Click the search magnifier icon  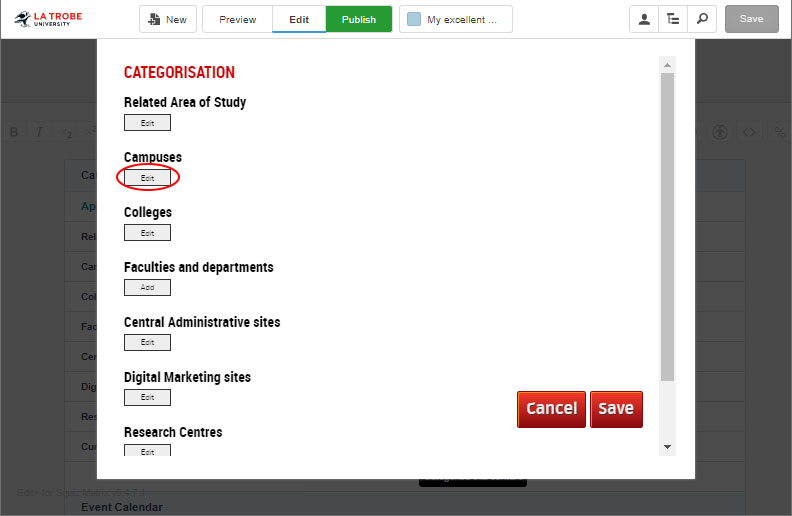tap(702, 19)
